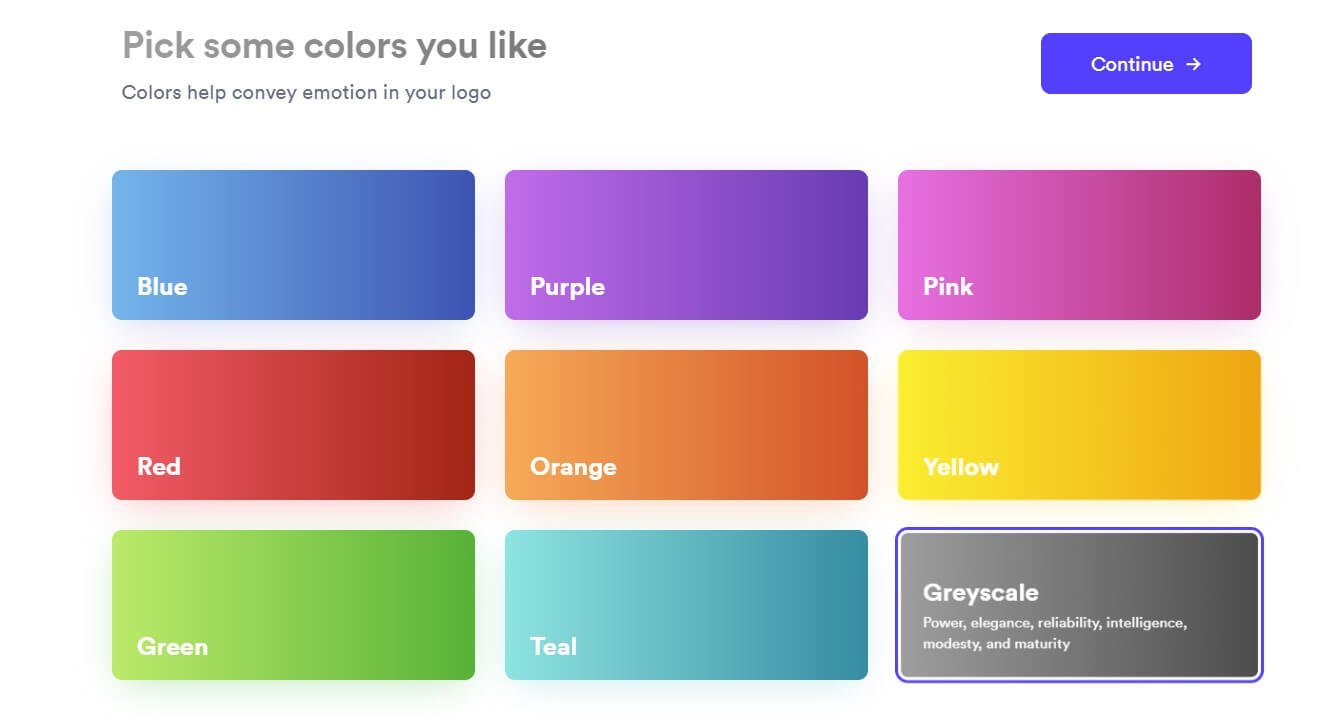The width and height of the screenshot is (1332, 720).
Task: Pick the Pink gradient color card
Action: click(x=1079, y=245)
